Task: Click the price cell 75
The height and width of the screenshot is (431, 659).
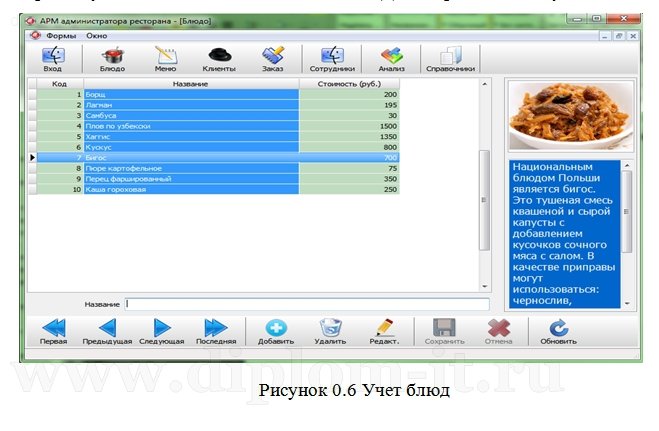Action: (x=349, y=168)
